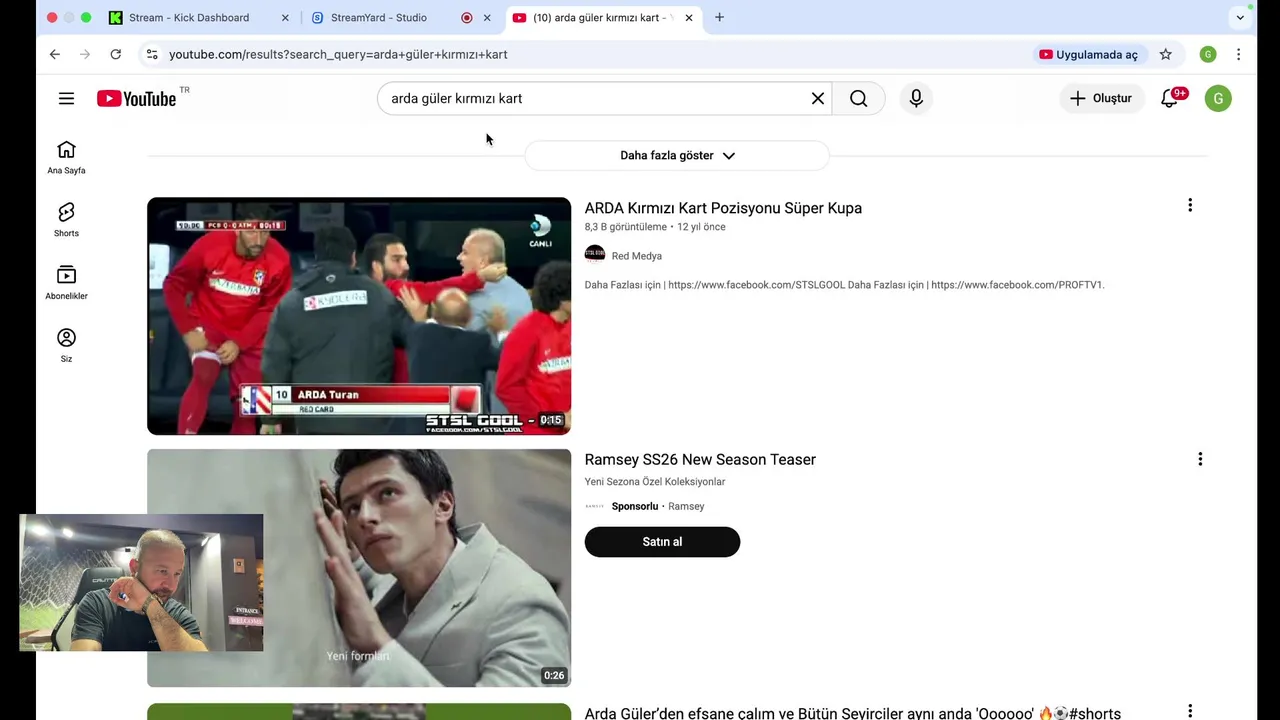1280x720 pixels.
Task: Click the Sponsorlu label
Action: pos(635,506)
